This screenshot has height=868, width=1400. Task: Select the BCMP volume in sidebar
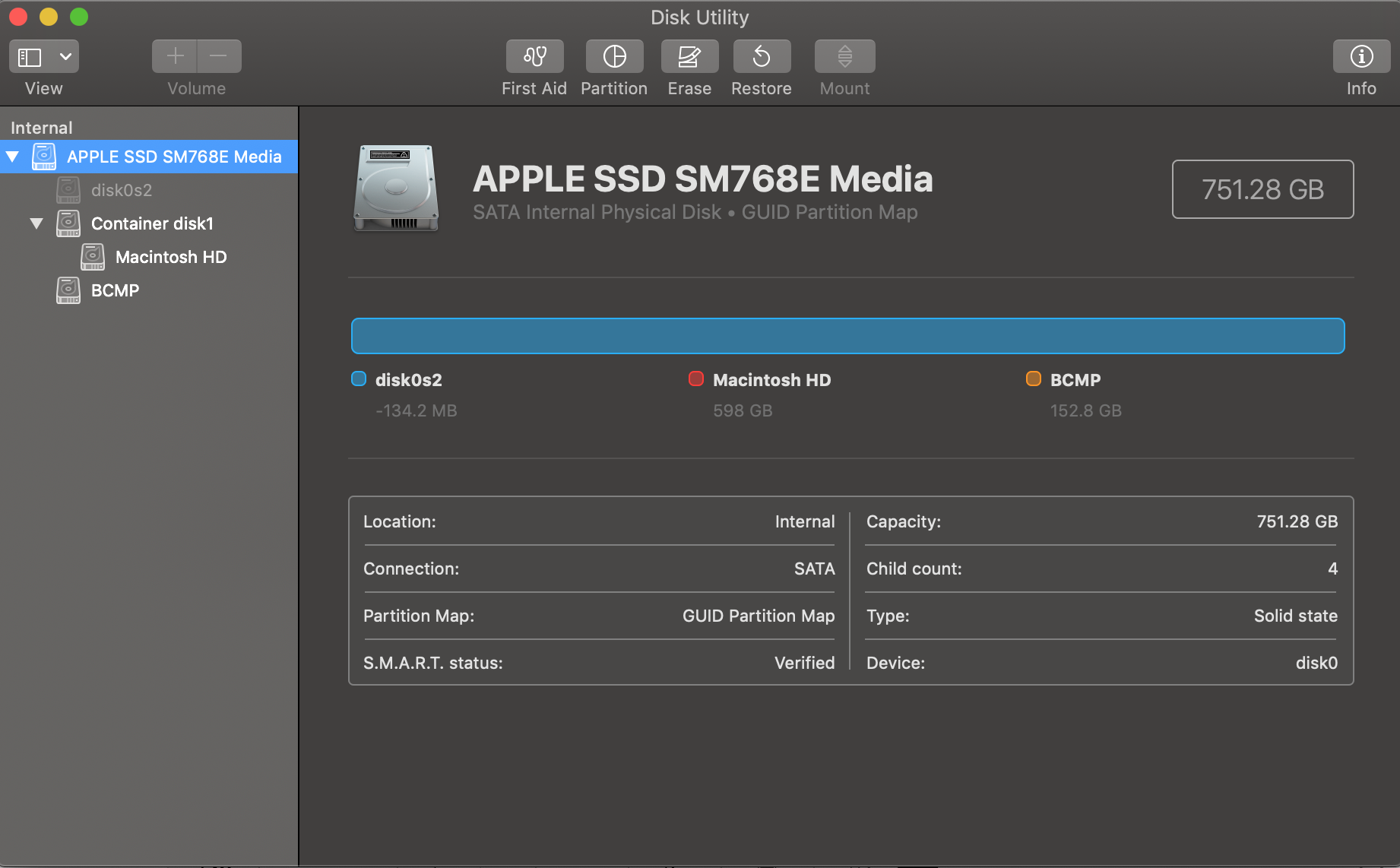tap(115, 291)
